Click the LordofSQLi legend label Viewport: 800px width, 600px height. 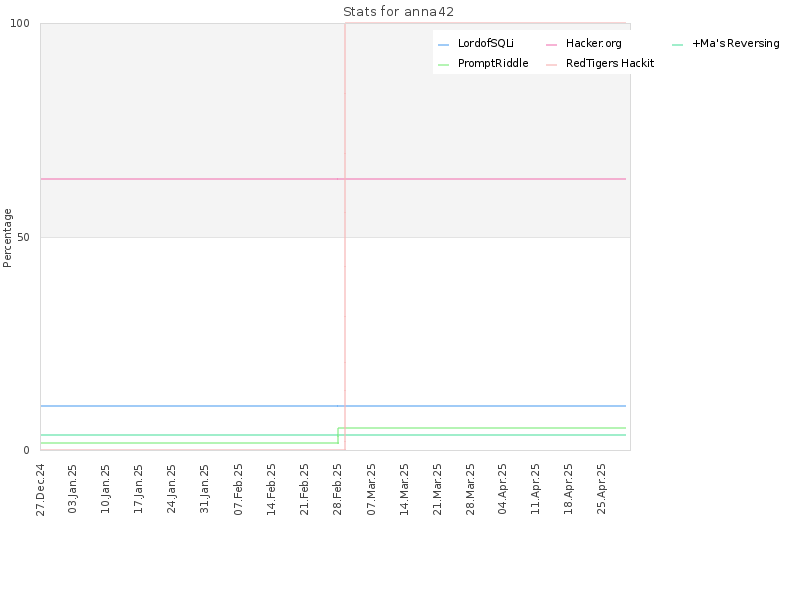(x=485, y=43)
